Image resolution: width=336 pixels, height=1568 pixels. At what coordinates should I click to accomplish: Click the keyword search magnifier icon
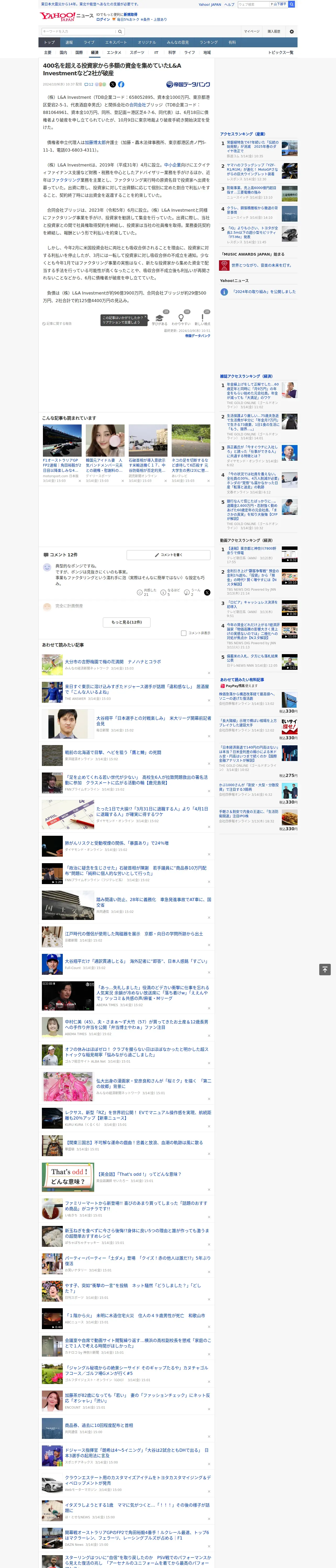pos(120,32)
